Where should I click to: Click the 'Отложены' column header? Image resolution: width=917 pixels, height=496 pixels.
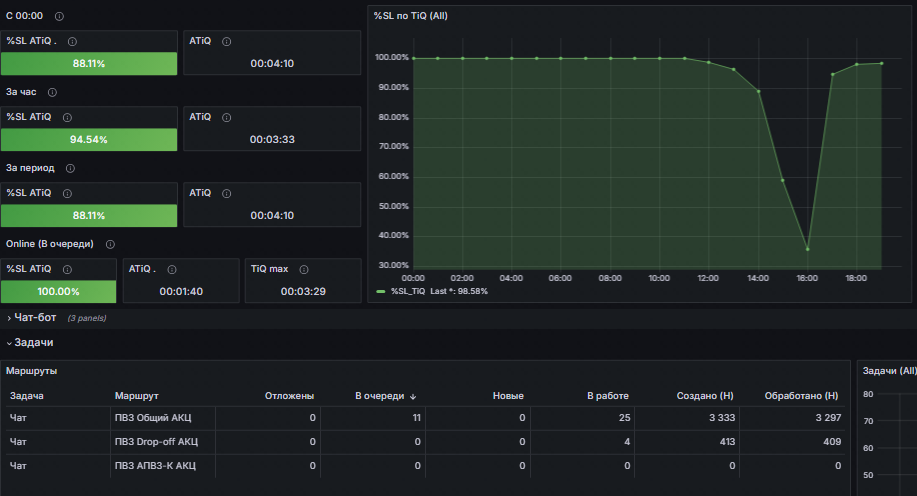click(289, 396)
